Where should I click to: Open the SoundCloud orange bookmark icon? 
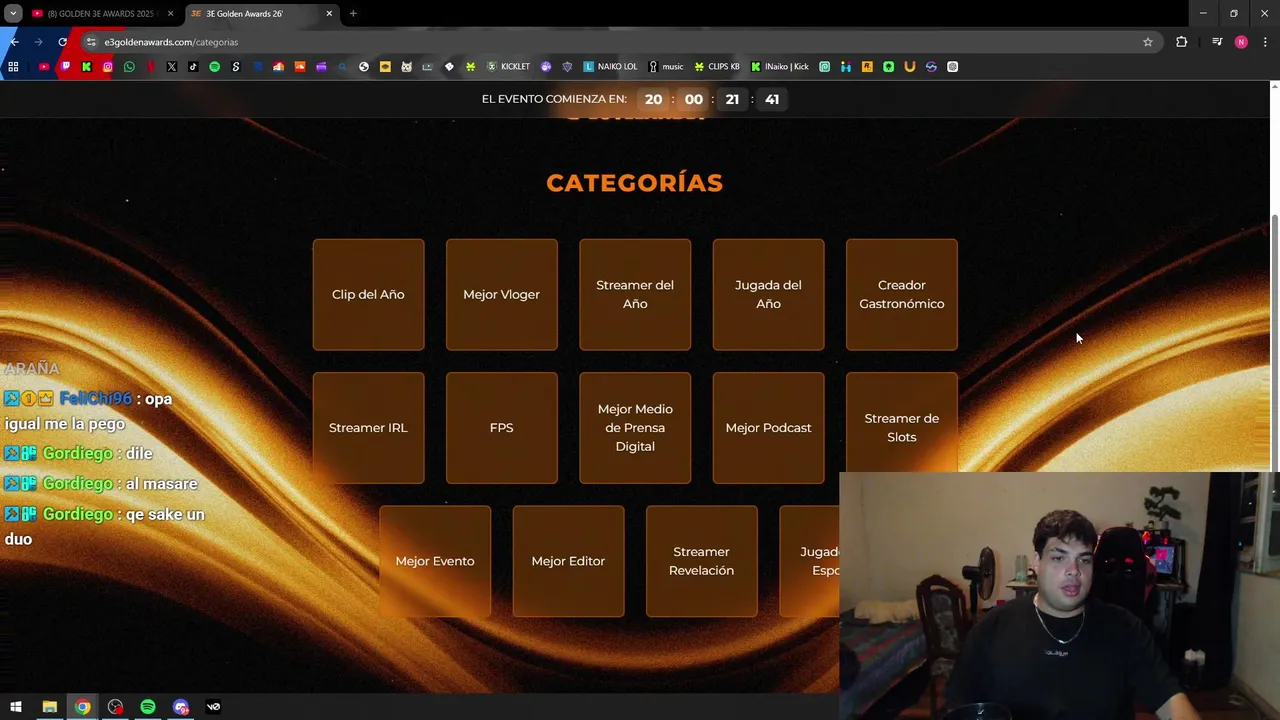pyautogui.click(x=300, y=67)
